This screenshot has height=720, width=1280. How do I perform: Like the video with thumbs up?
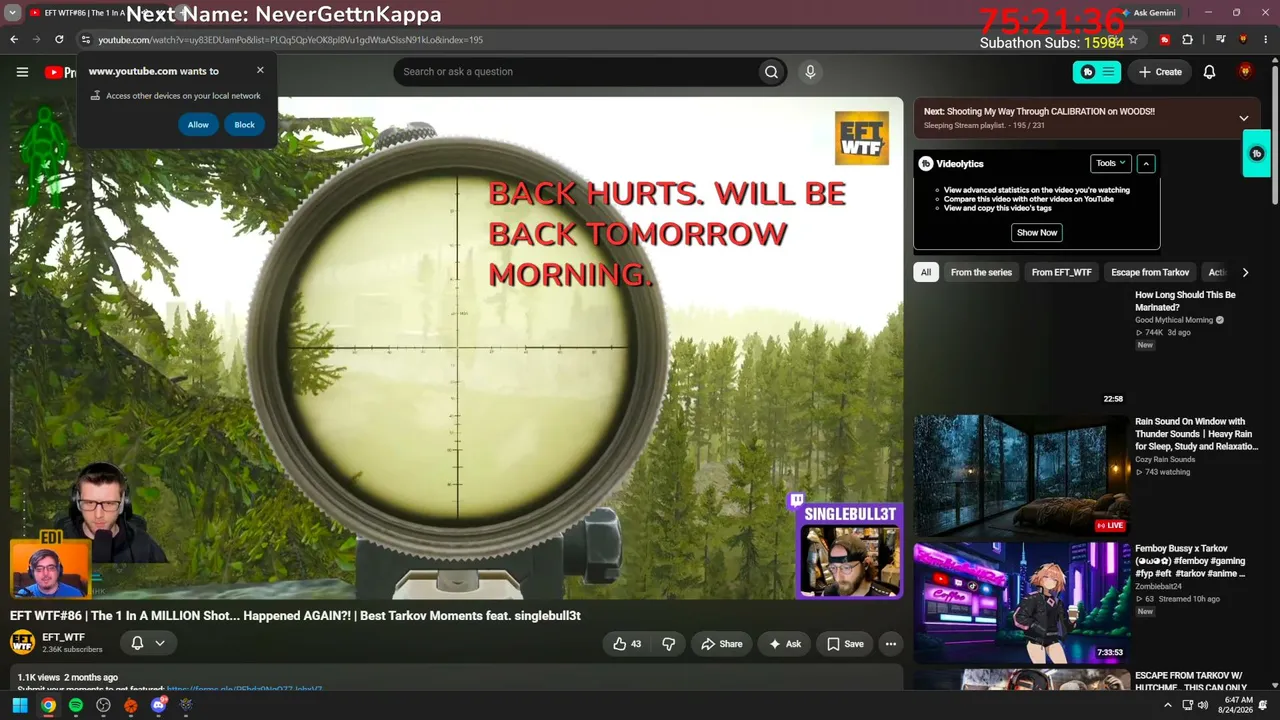coord(627,644)
